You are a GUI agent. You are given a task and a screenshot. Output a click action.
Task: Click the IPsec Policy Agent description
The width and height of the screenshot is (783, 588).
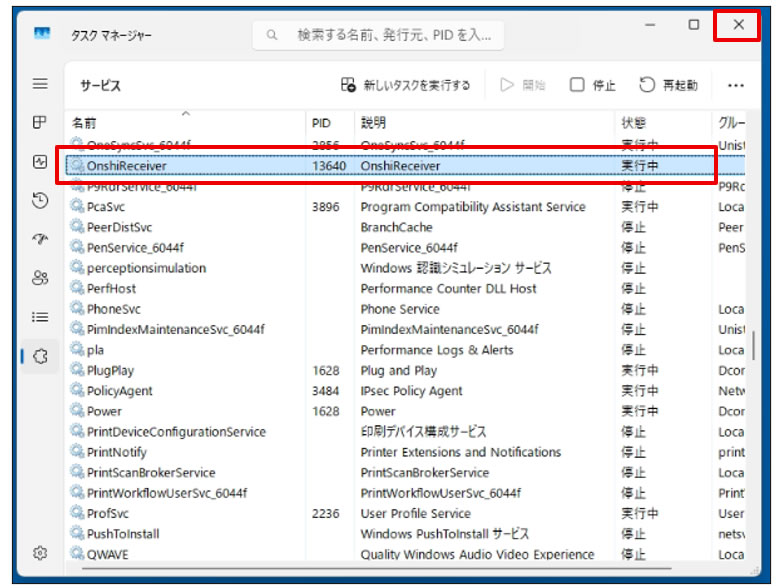[411, 391]
